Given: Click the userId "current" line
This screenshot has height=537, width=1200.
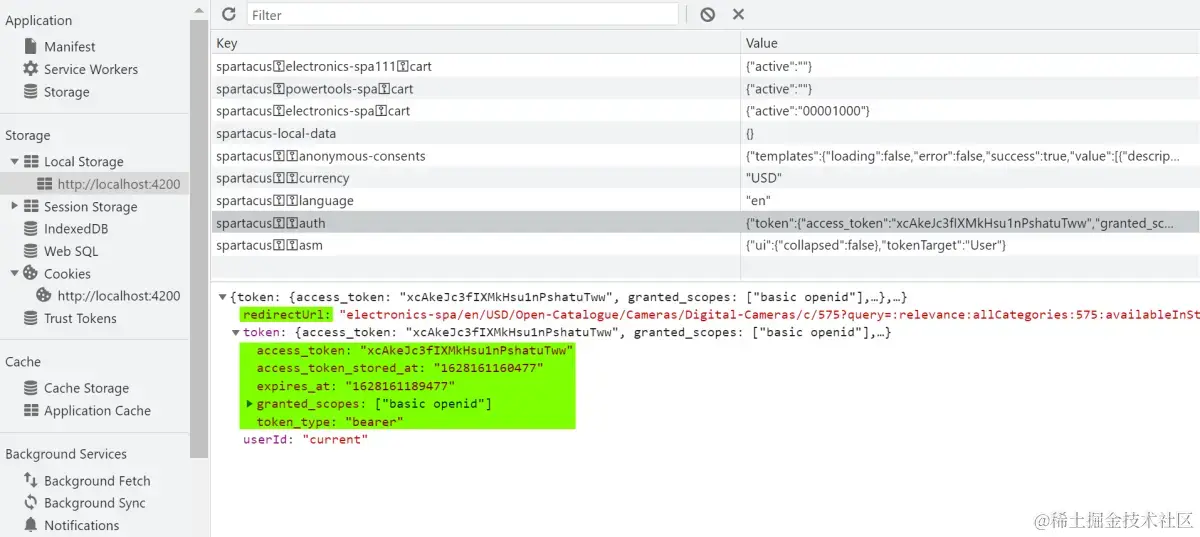Looking at the screenshot, I should [x=305, y=440].
